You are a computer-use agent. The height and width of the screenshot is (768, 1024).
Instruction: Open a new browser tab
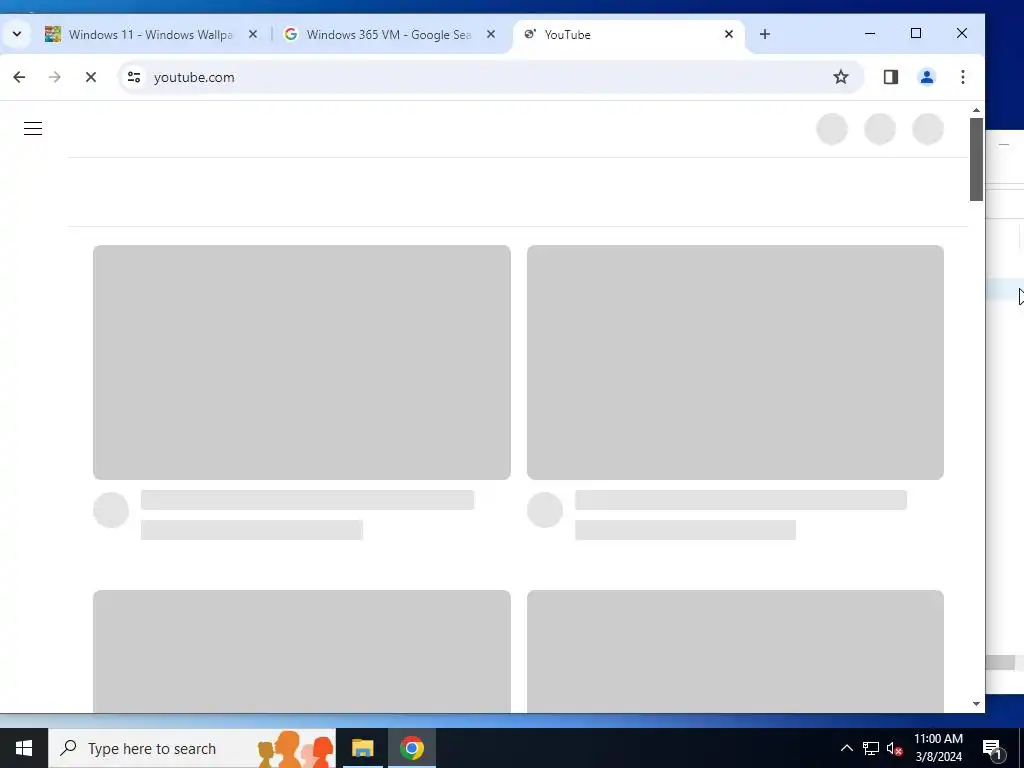tap(765, 34)
